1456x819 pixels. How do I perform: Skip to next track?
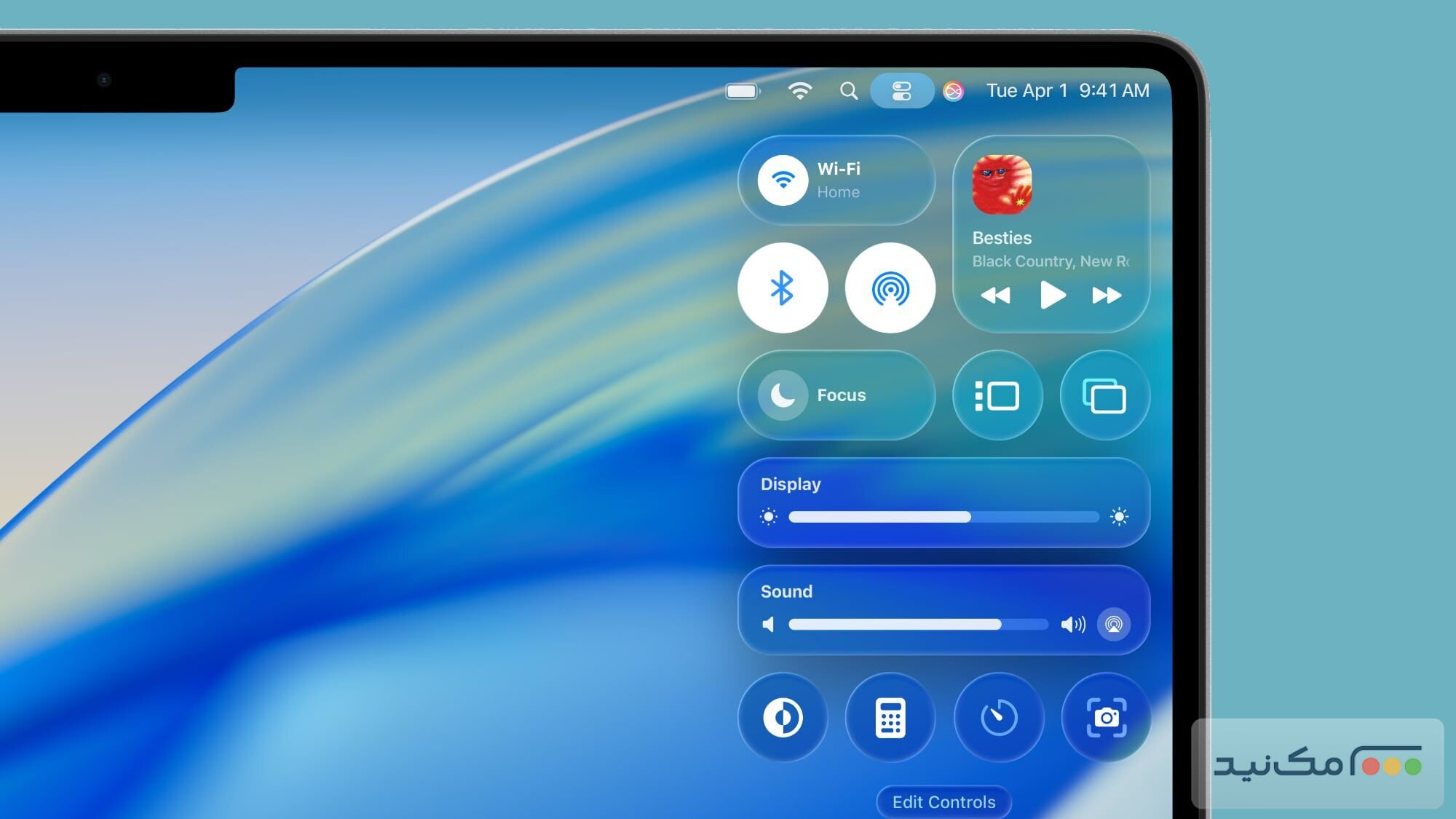tap(1107, 296)
